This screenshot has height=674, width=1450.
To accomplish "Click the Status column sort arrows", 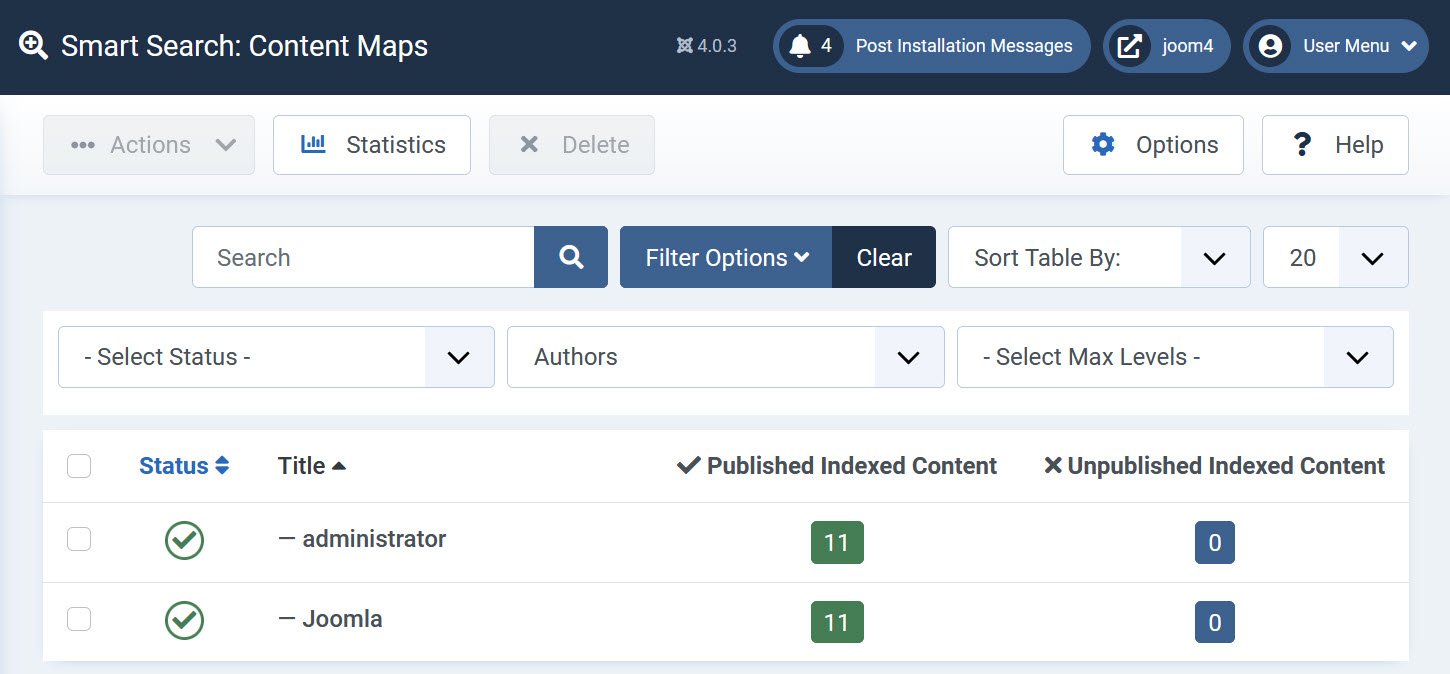I will (x=222, y=466).
